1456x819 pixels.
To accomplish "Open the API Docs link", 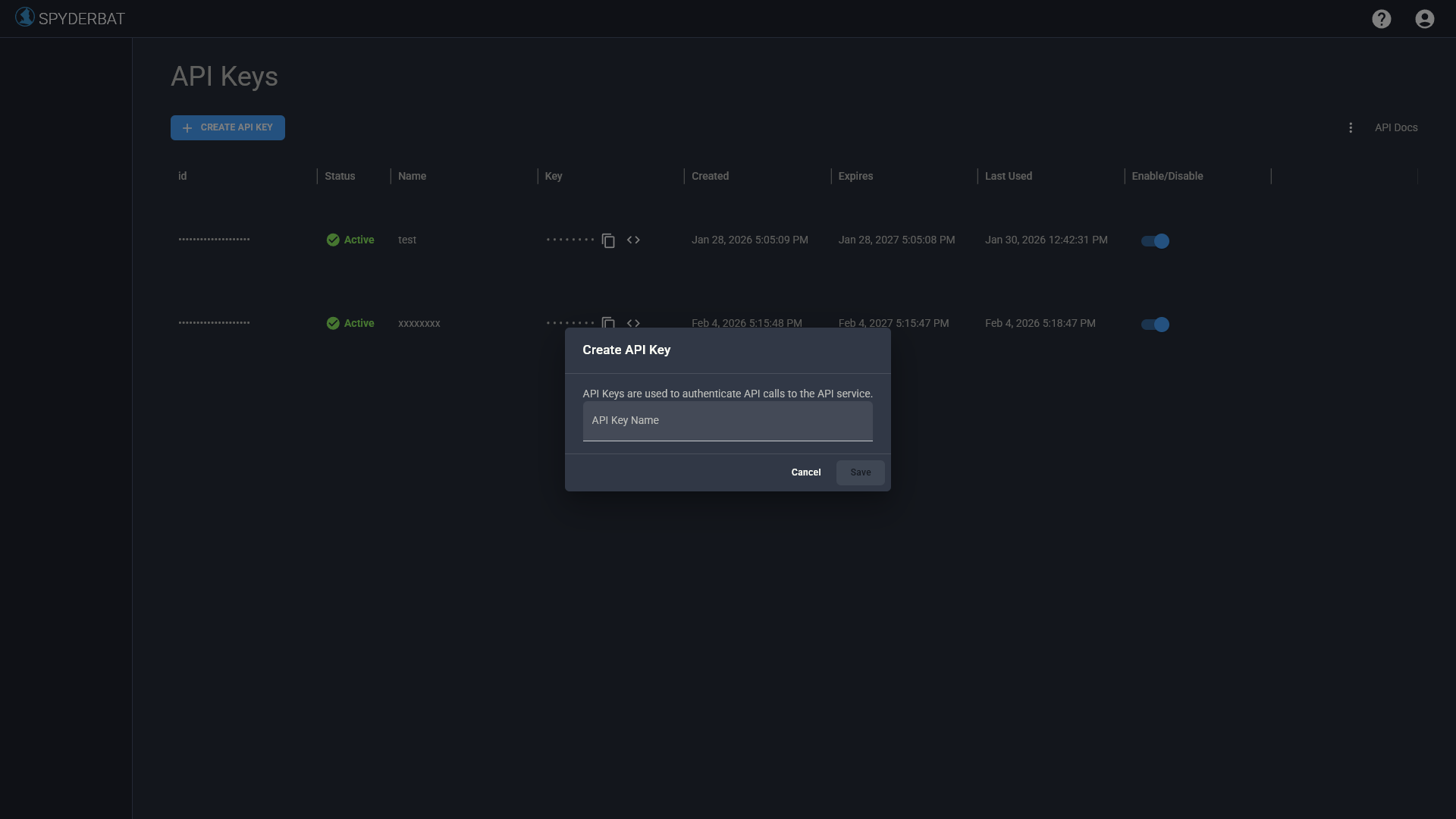I will pyautogui.click(x=1395, y=127).
